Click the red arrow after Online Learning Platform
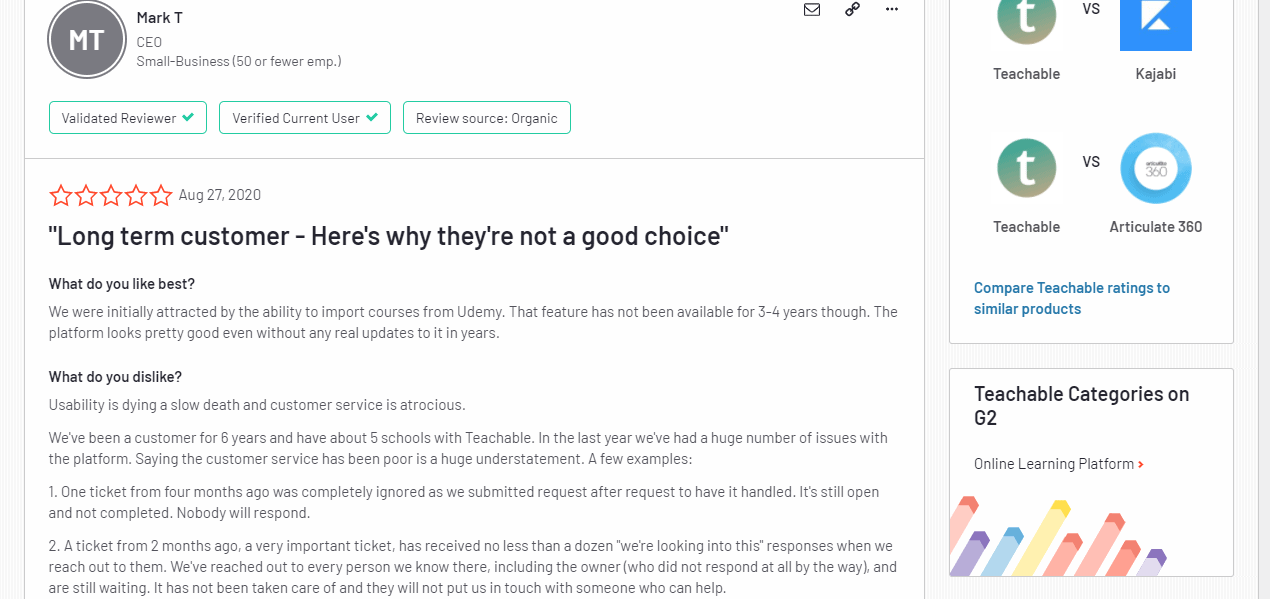The image size is (1270, 599). (x=1141, y=464)
